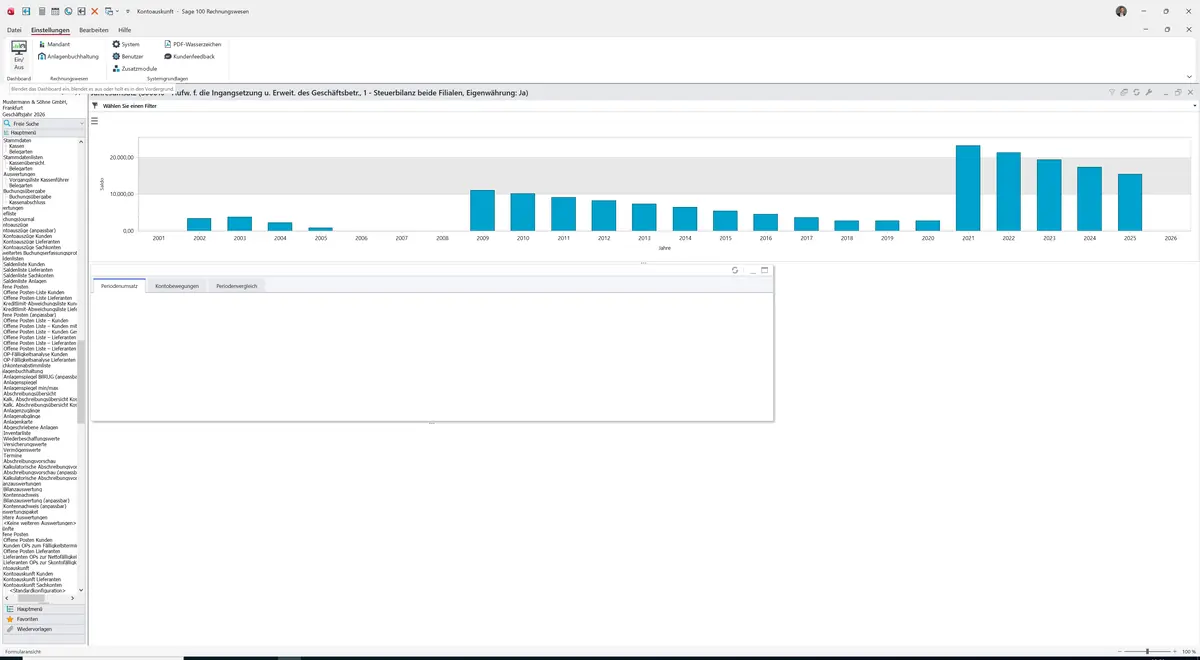Open the Wiedervorlagen navigation section
The height and width of the screenshot is (660, 1200).
[x=43, y=629]
